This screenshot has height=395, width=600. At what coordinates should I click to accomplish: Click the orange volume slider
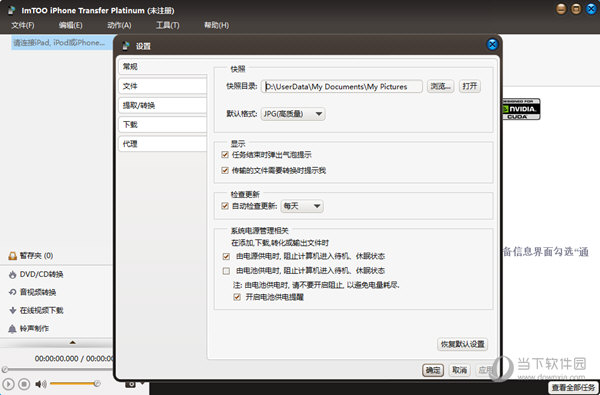75,383
